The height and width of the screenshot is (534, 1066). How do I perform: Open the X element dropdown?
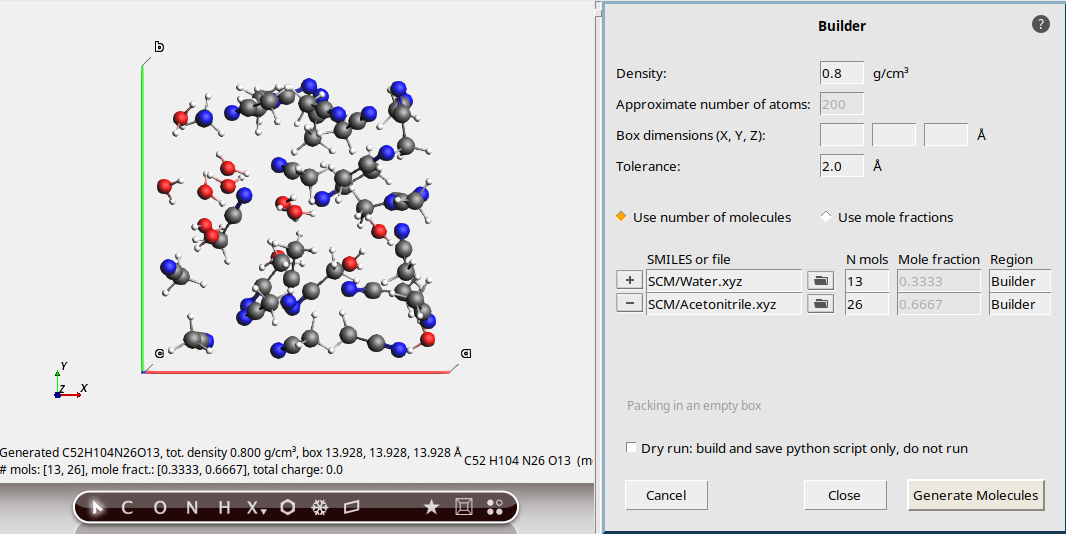[x=257, y=507]
